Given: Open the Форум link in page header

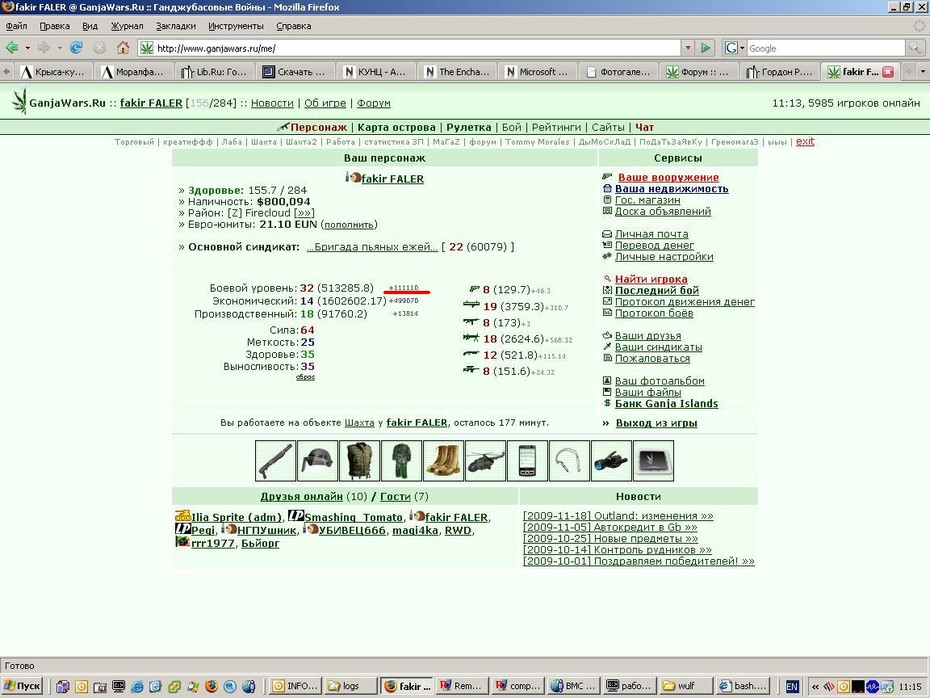Looking at the screenshot, I should click(x=374, y=103).
